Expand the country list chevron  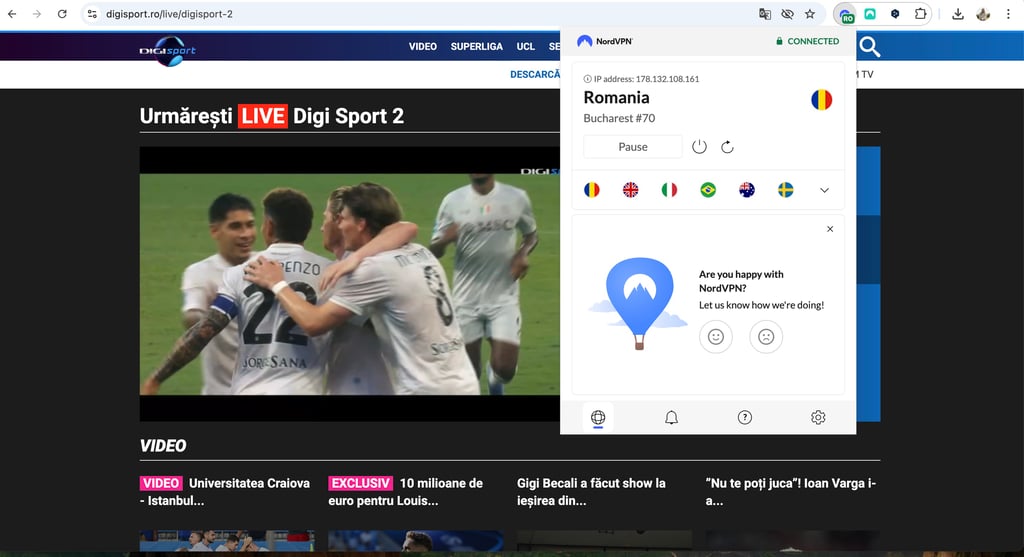click(x=824, y=190)
